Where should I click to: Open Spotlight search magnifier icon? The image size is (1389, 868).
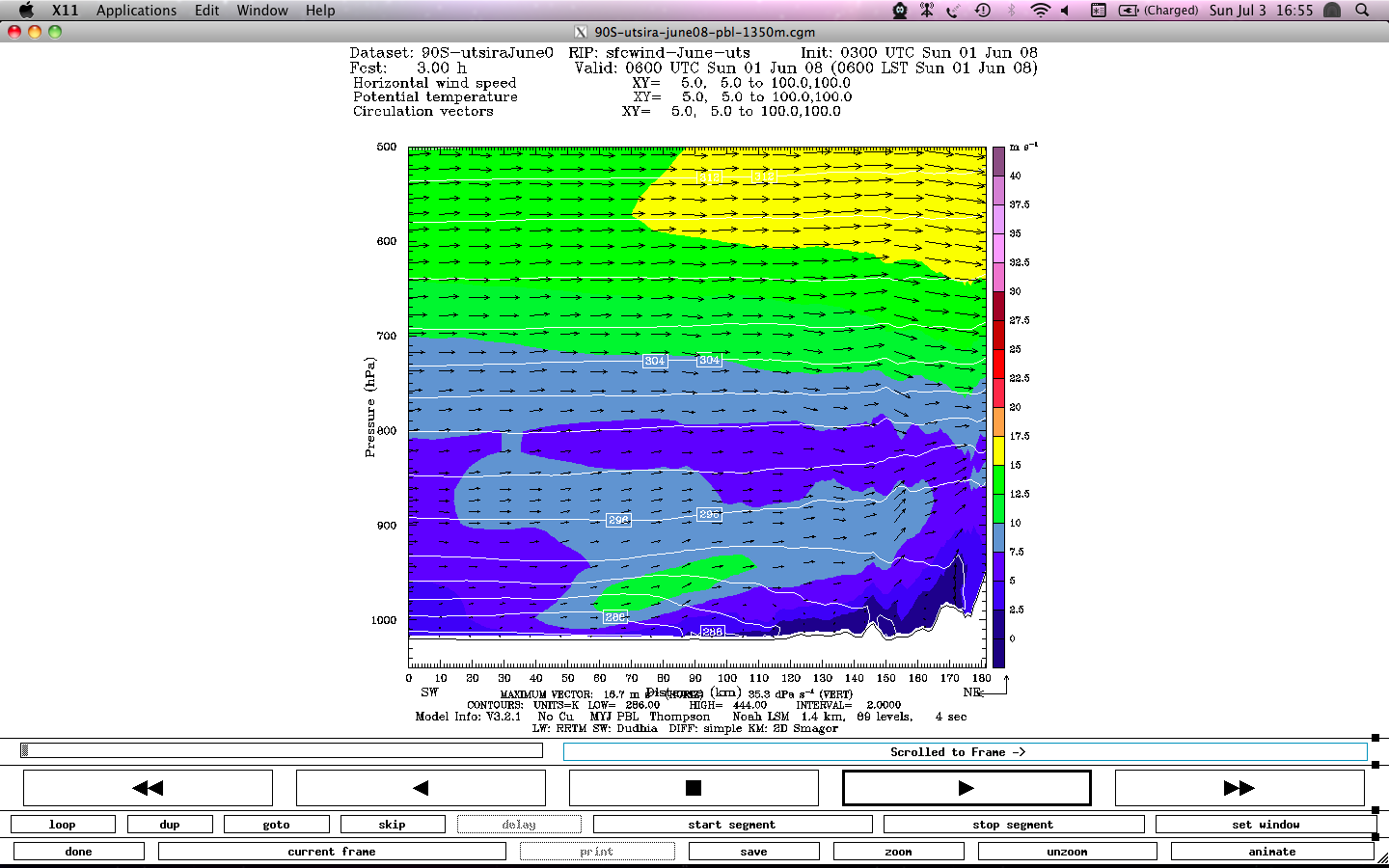coord(1362,11)
